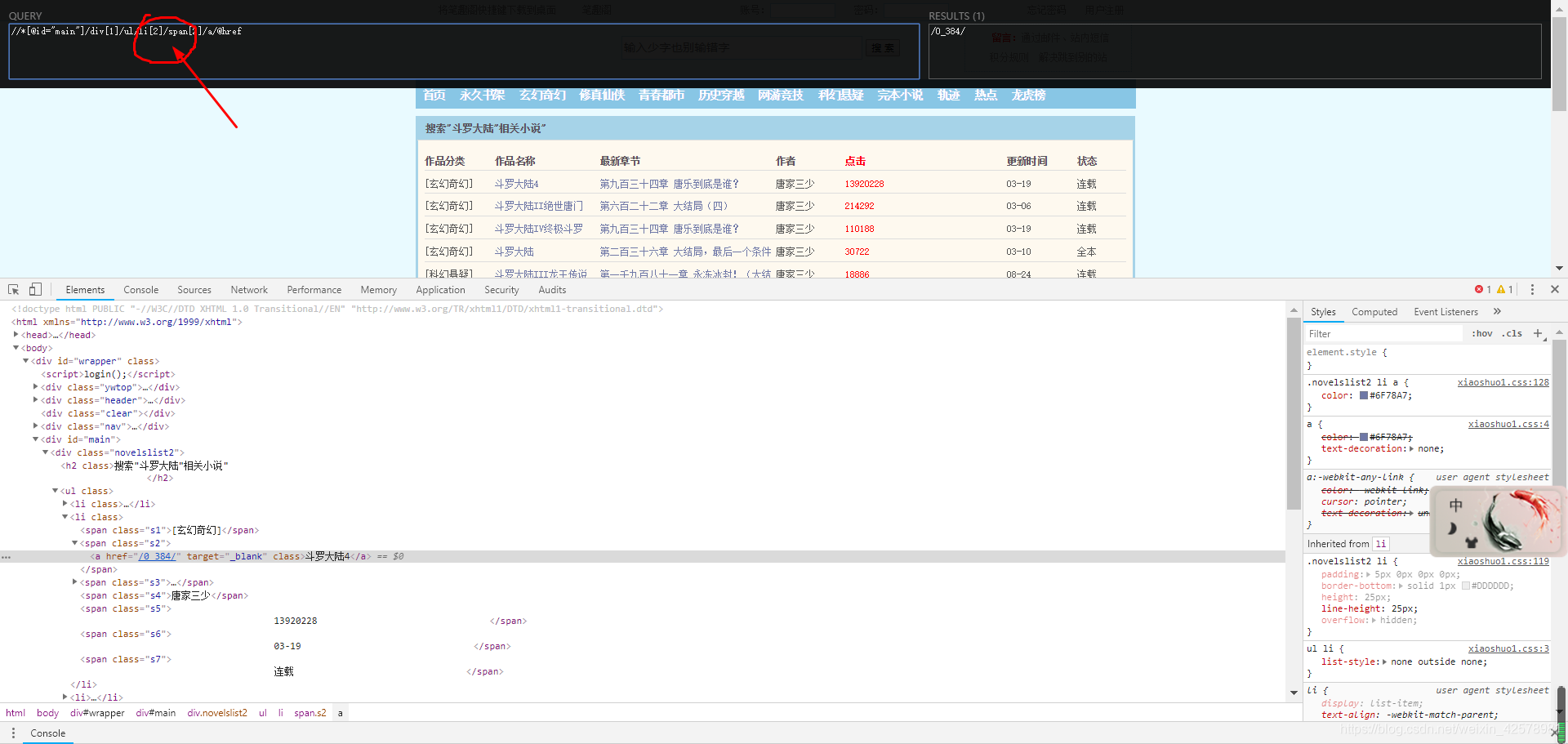Open the DevTools customize menu icon
This screenshot has width=1568, height=744.
pos(1532,290)
